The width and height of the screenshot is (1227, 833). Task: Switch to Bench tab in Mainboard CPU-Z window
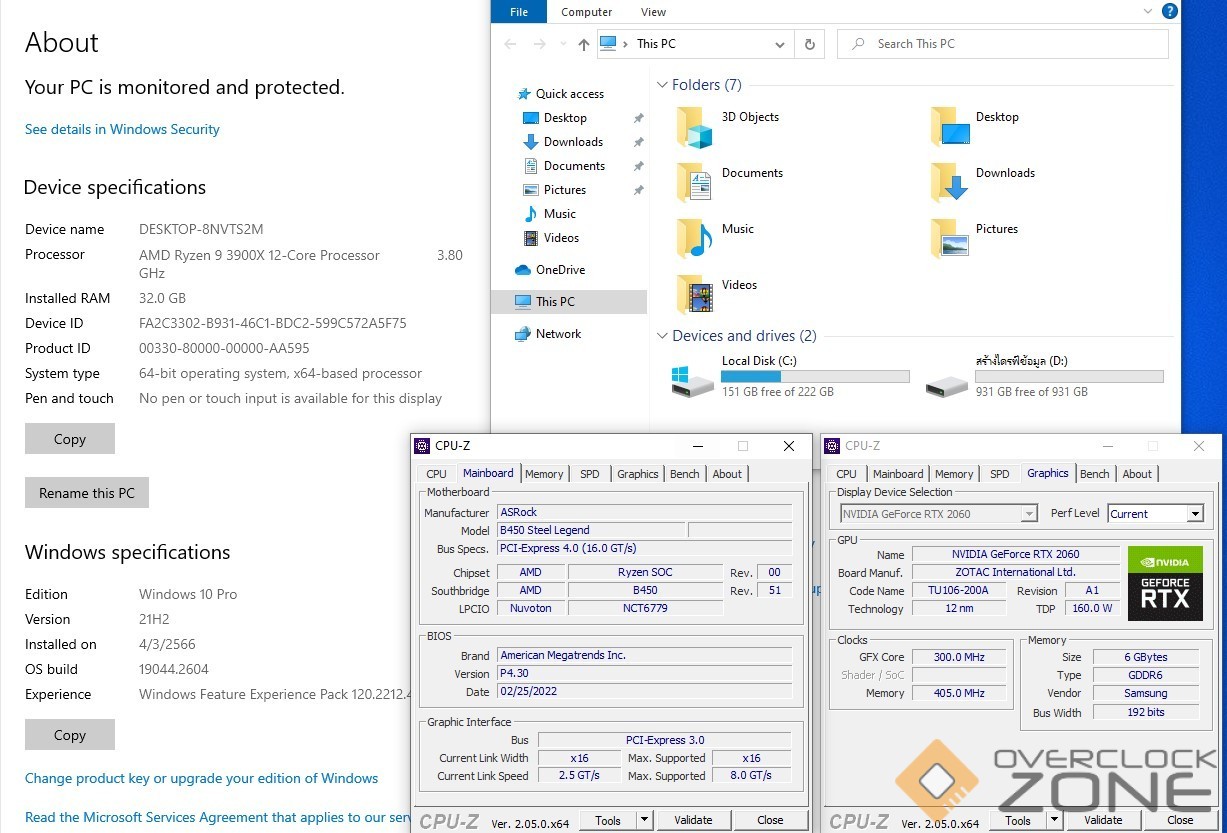tap(685, 474)
